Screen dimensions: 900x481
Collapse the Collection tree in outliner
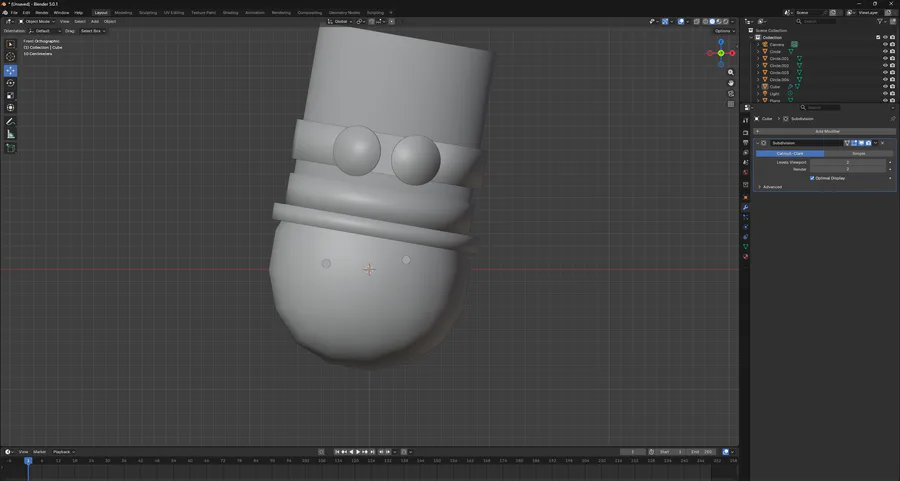tap(751, 37)
